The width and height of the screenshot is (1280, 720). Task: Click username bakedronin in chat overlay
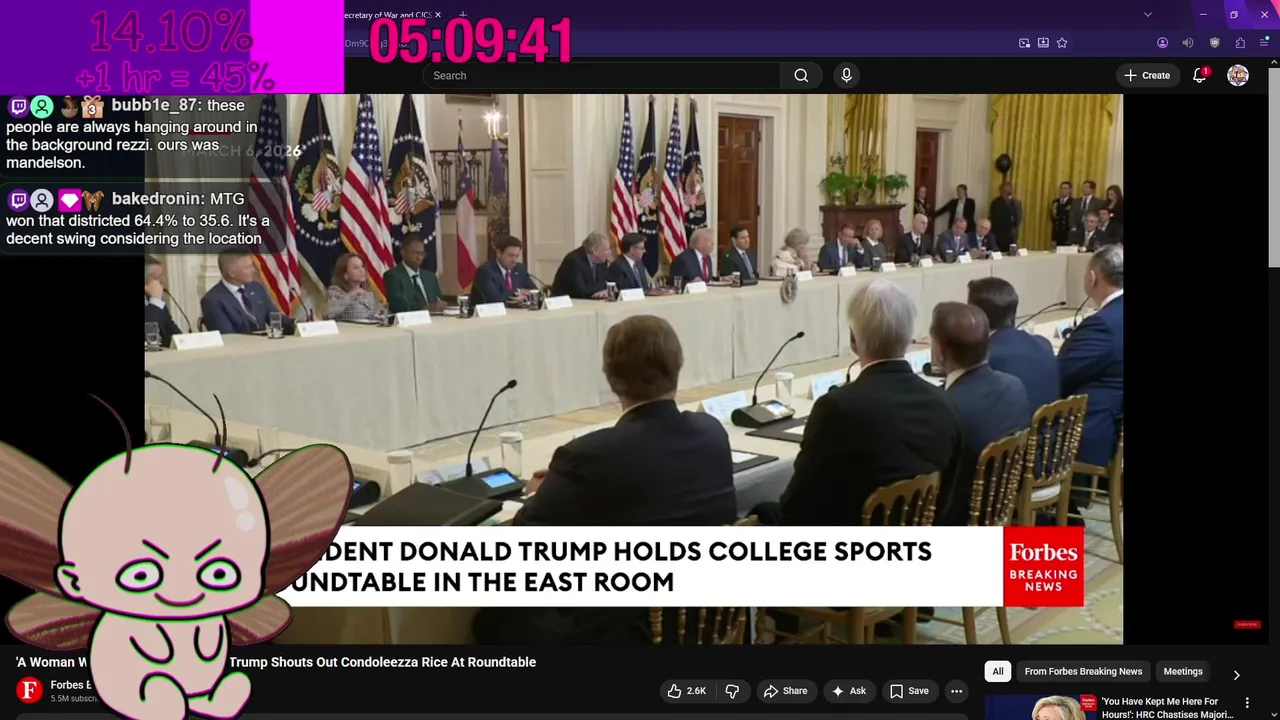coord(158,200)
